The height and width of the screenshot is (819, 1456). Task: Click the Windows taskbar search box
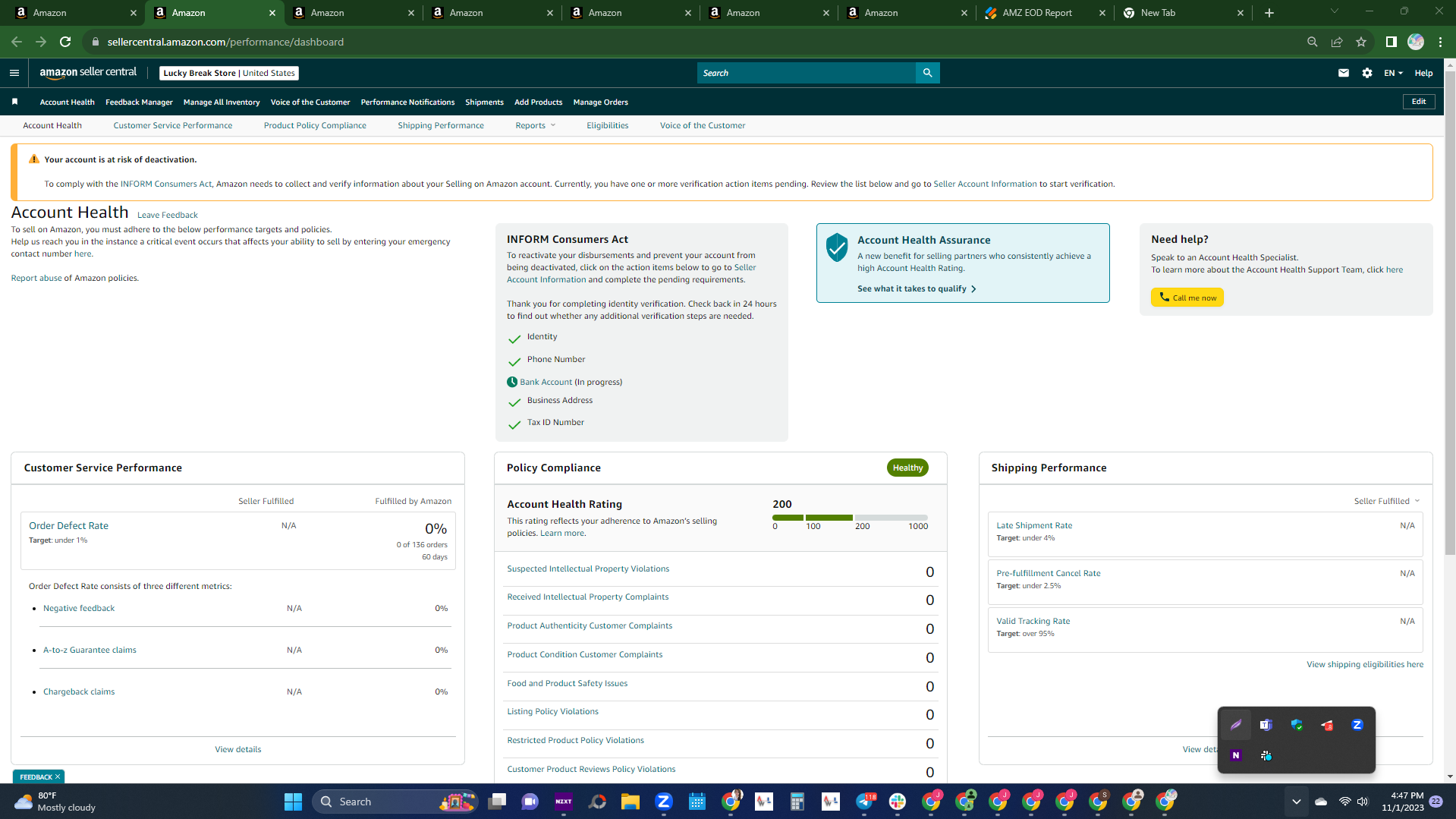(x=395, y=802)
